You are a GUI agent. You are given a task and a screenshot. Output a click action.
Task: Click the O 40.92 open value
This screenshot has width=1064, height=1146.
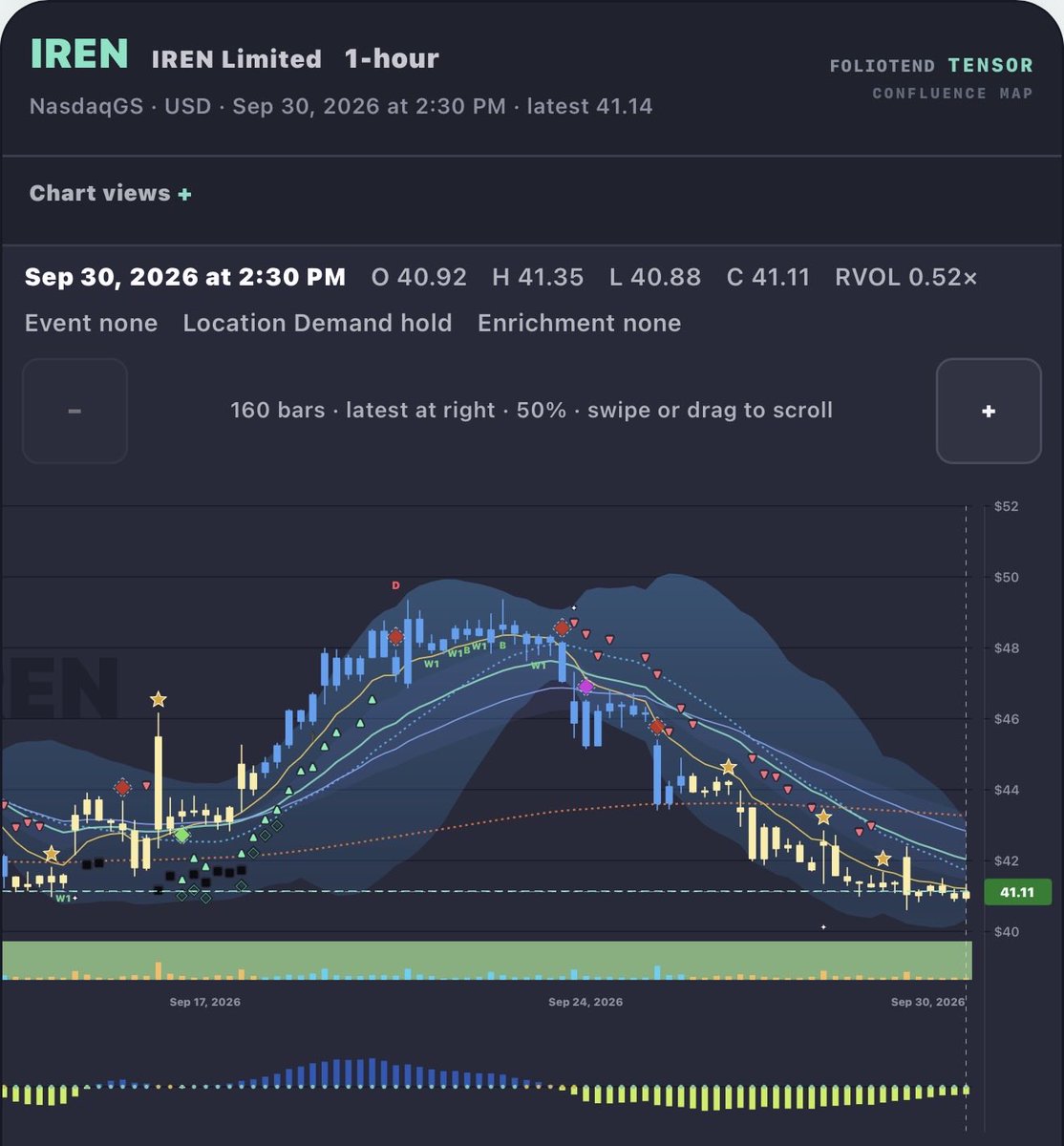coord(419,278)
